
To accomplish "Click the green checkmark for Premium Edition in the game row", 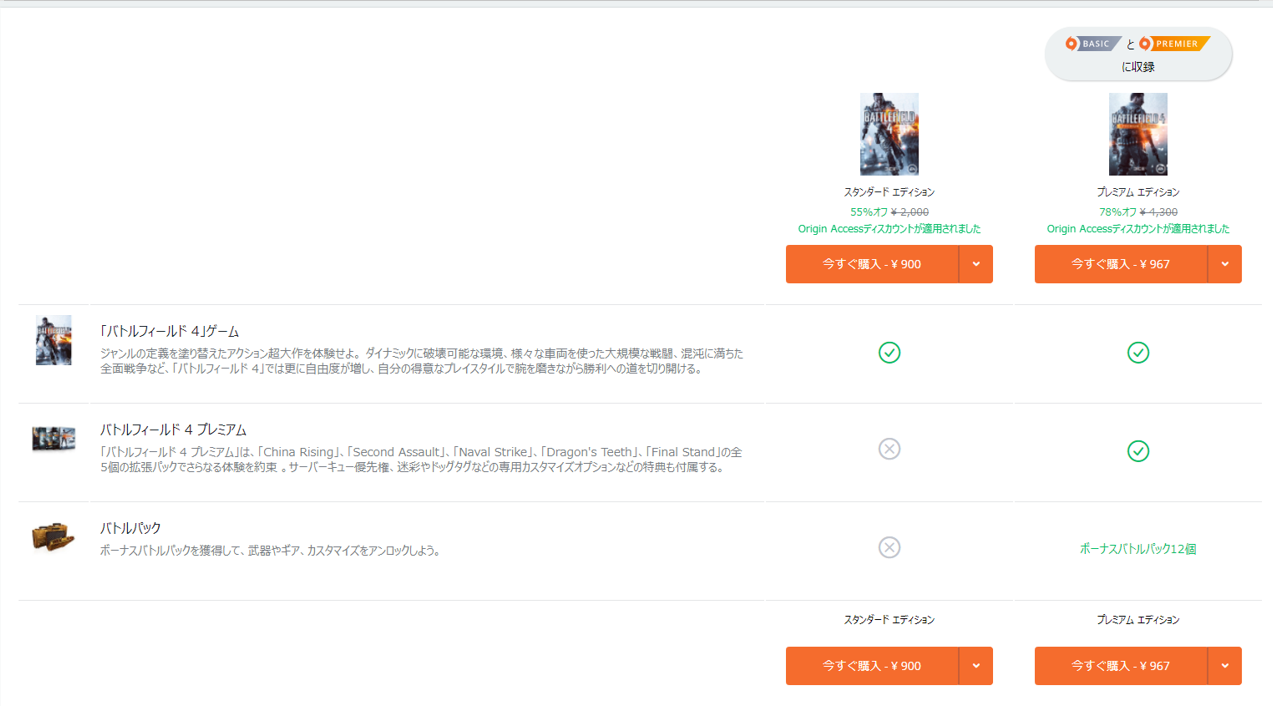I will coord(1138,352).
